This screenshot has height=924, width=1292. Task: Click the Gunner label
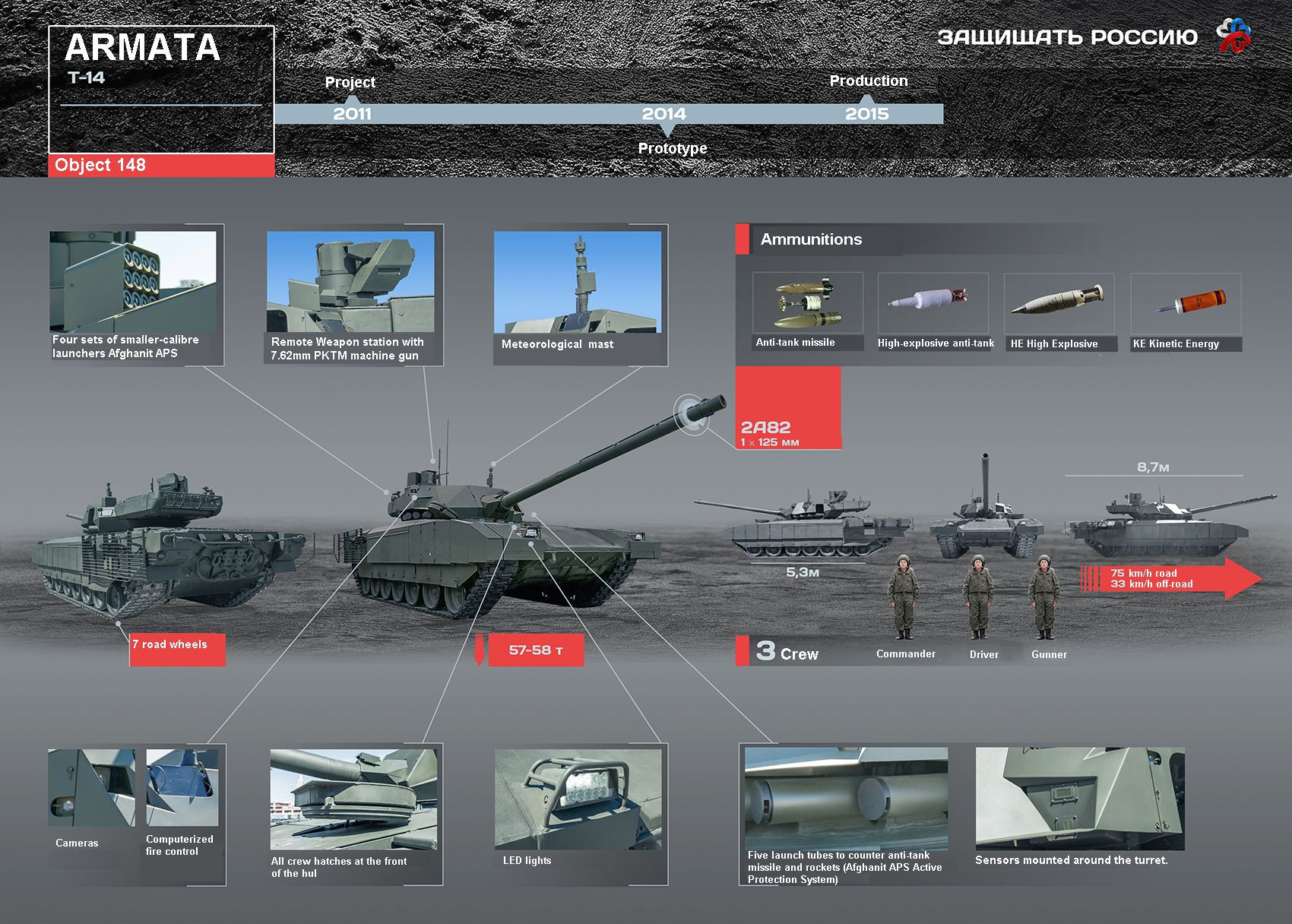point(1049,655)
